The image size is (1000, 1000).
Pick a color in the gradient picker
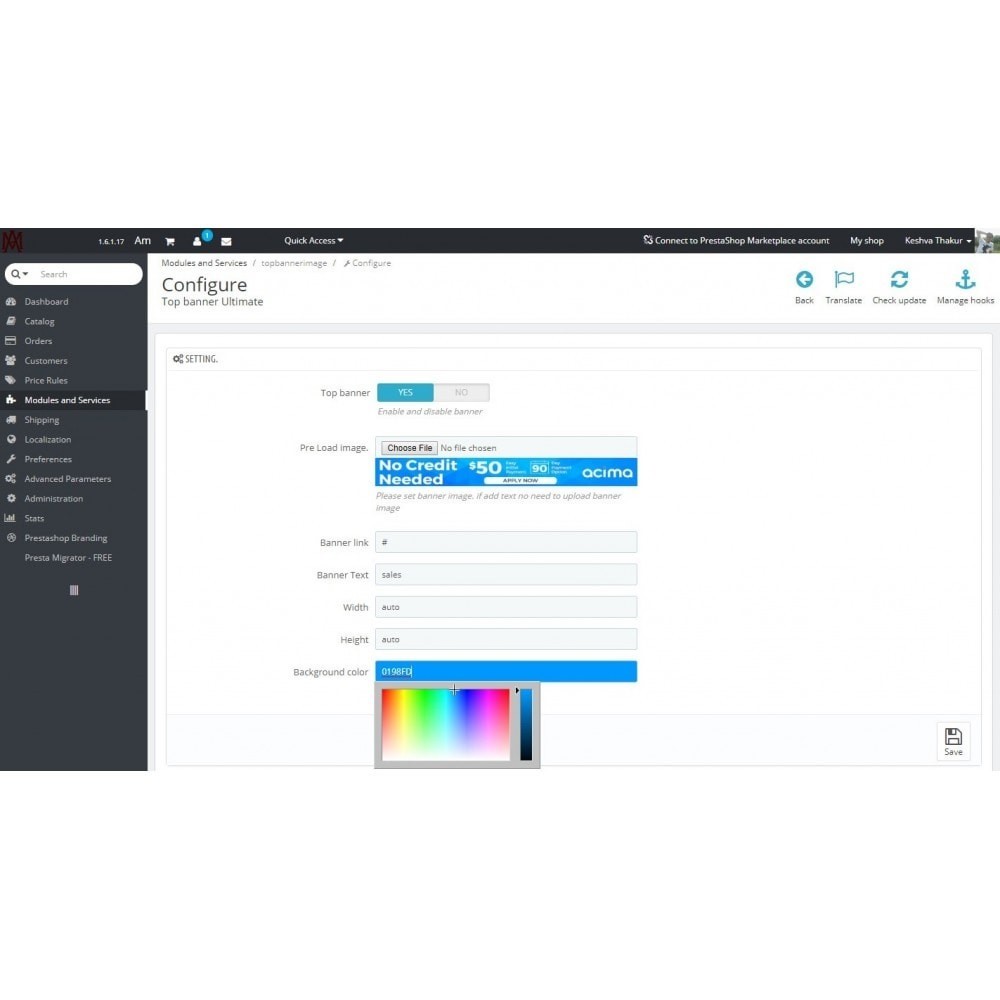[x=445, y=724]
